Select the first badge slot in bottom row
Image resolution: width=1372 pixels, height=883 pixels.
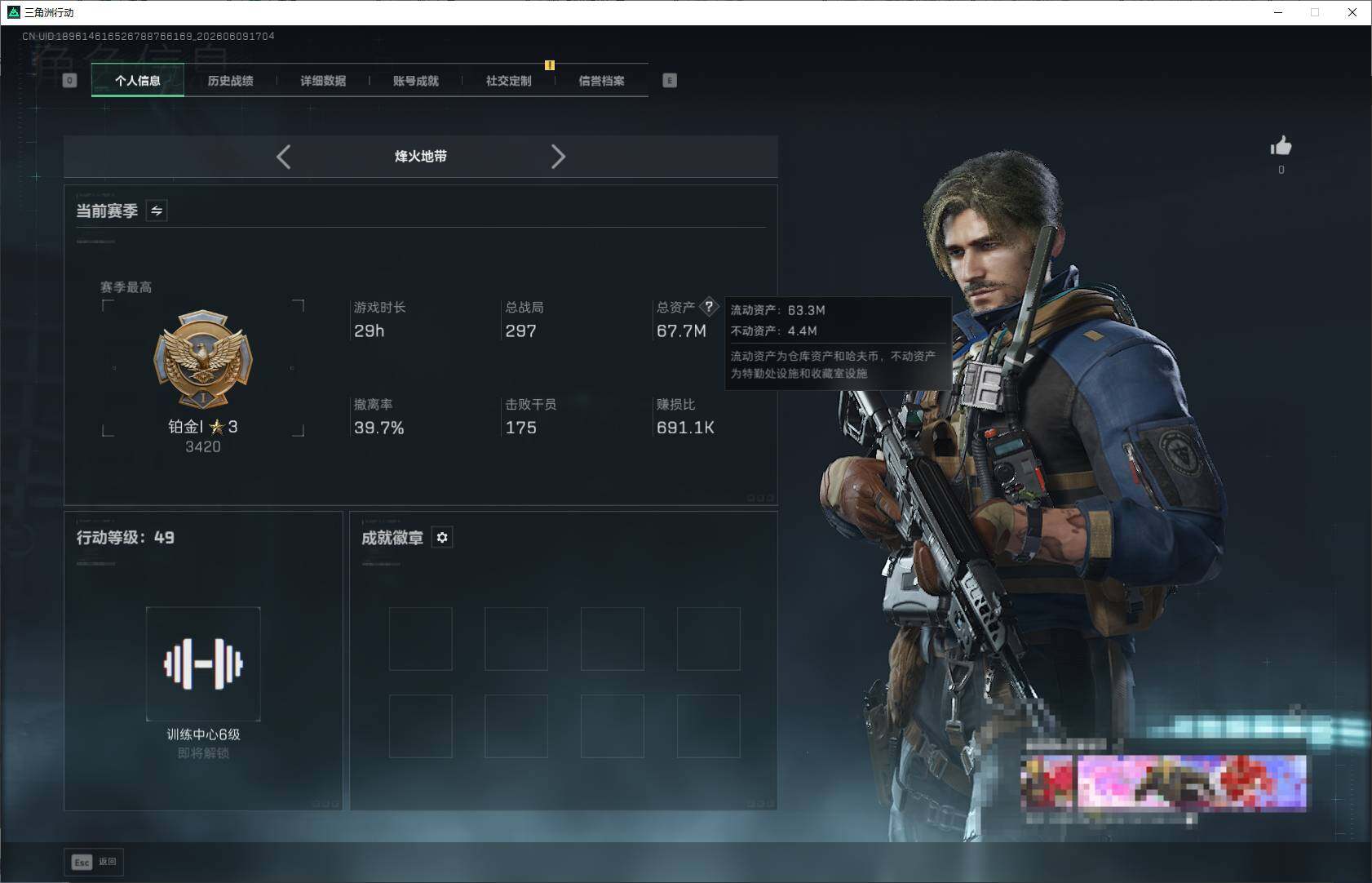[x=421, y=726]
